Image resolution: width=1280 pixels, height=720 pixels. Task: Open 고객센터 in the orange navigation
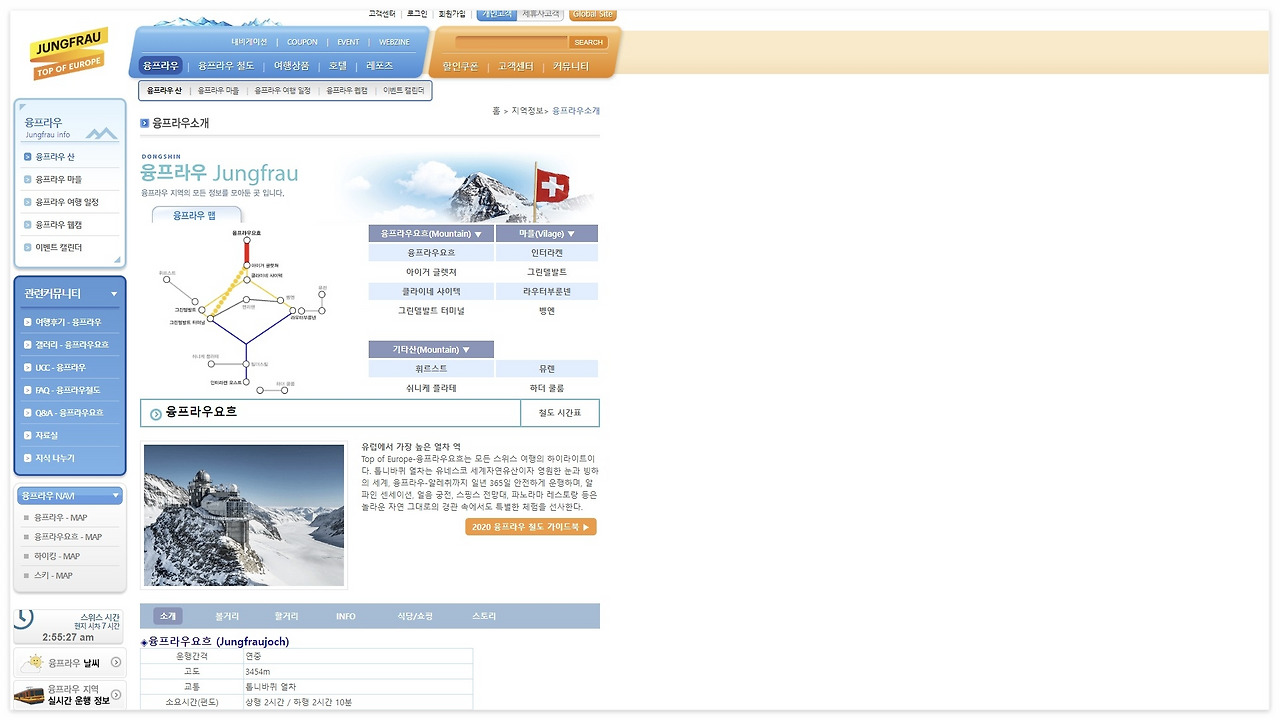[x=516, y=67]
